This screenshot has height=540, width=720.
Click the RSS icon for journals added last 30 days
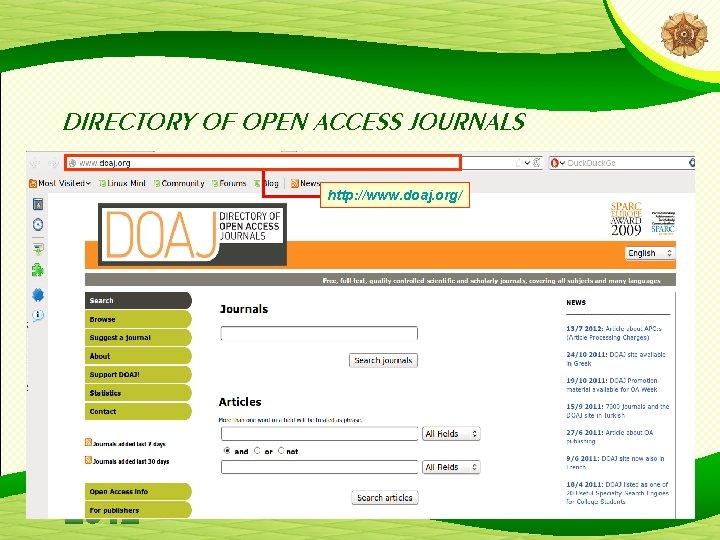pyautogui.click(x=88, y=460)
